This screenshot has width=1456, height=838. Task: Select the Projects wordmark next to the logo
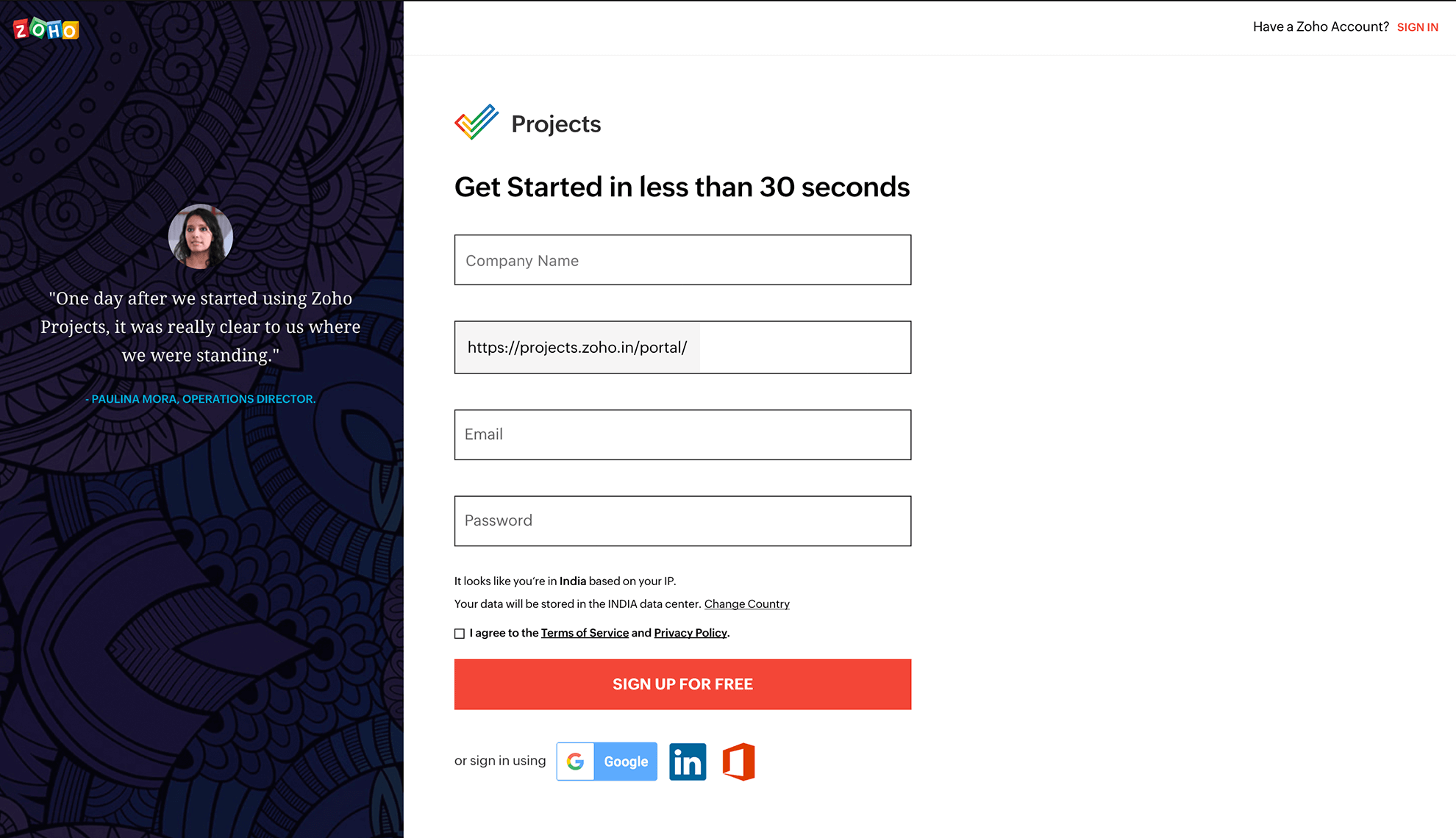(x=556, y=123)
